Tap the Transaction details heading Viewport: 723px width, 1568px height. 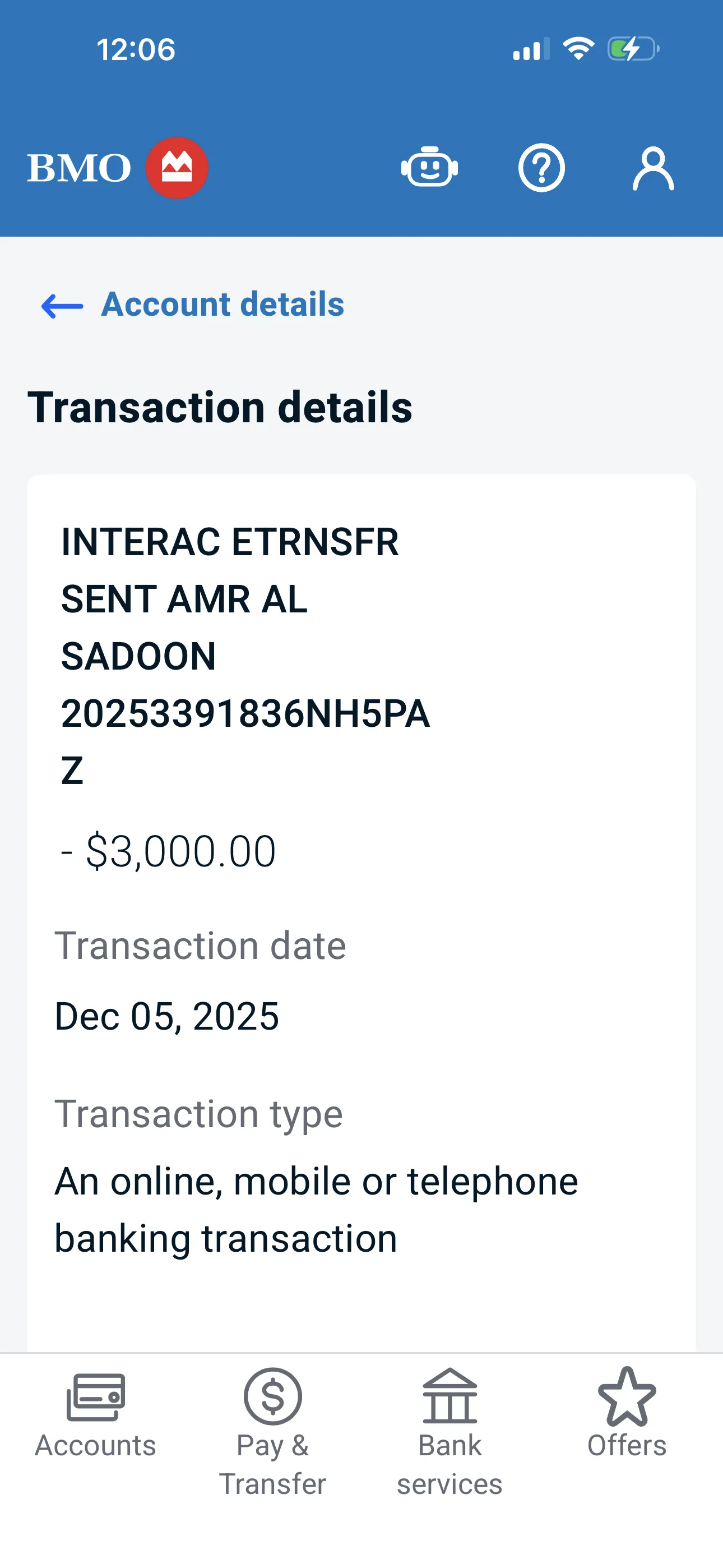220,407
